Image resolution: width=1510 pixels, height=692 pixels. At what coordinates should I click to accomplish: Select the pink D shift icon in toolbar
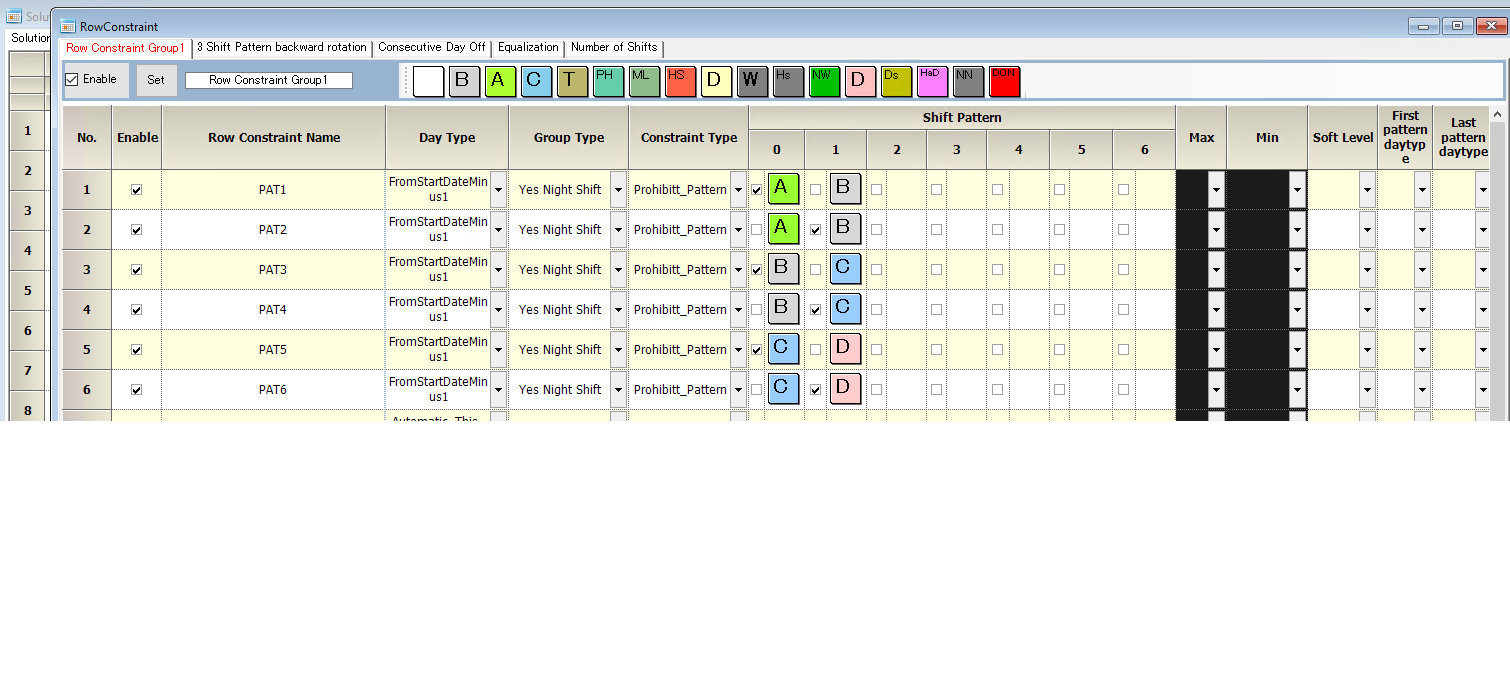point(860,81)
